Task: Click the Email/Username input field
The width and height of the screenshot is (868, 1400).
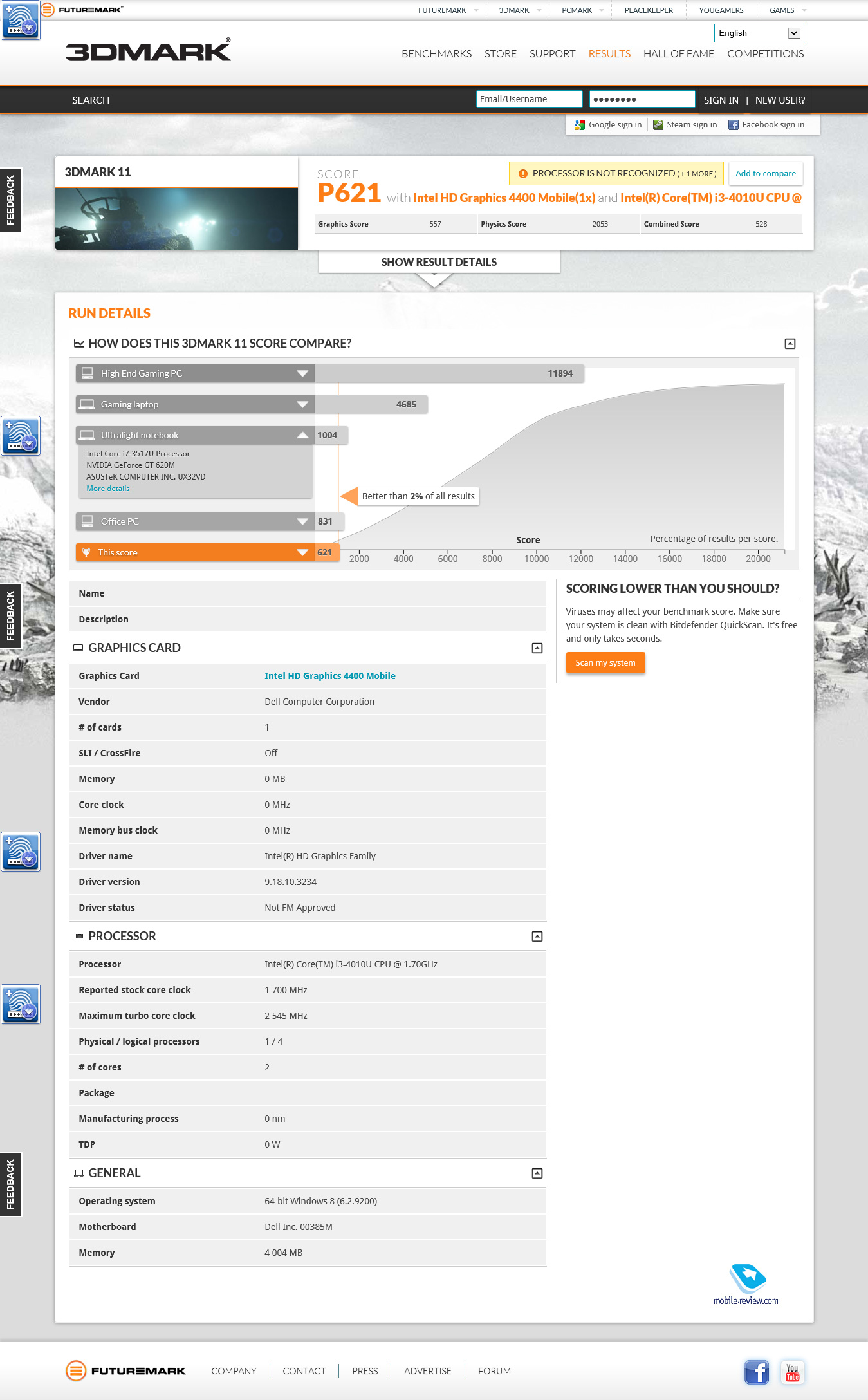Action: (528, 99)
